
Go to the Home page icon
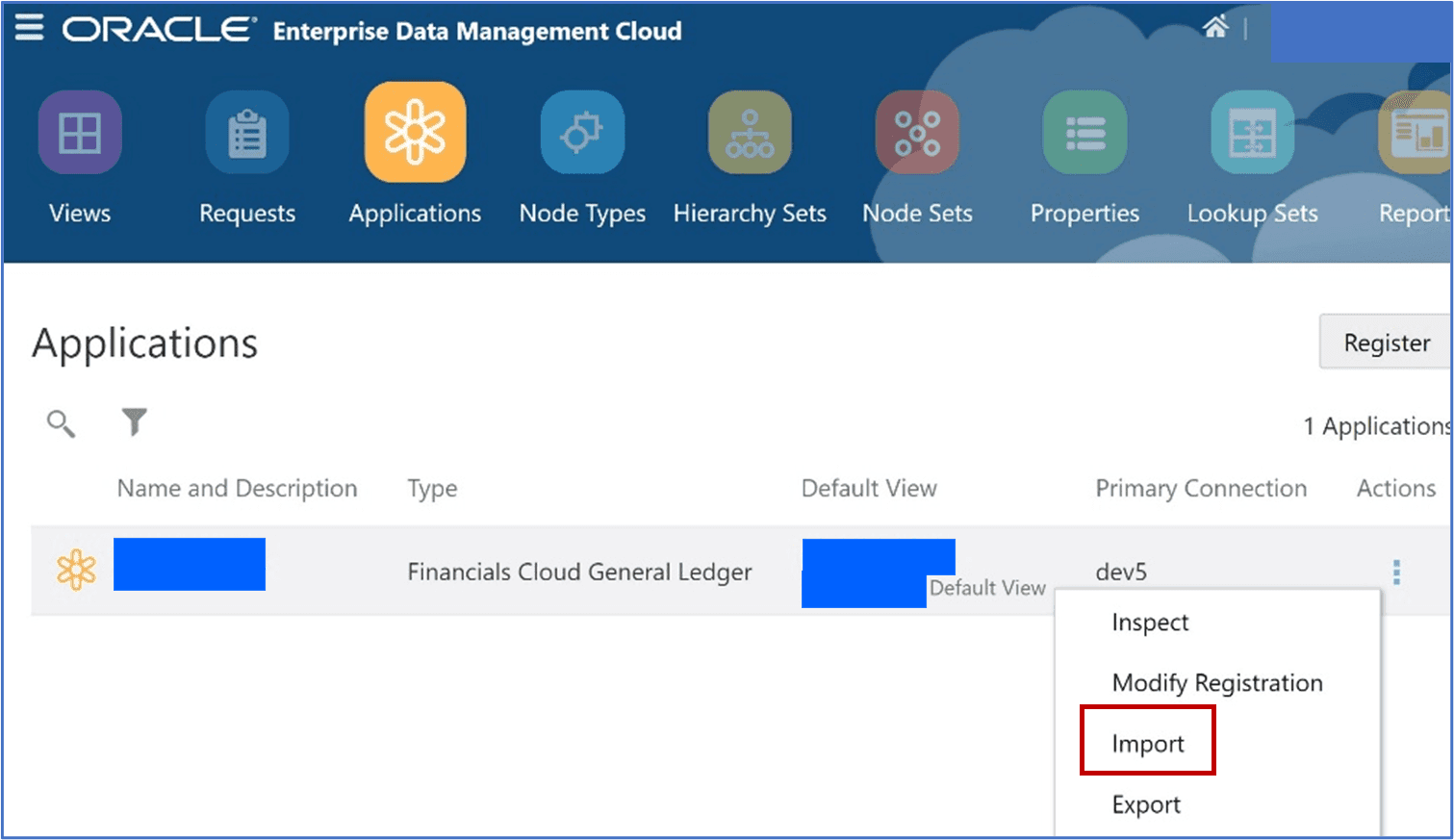click(1215, 28)
